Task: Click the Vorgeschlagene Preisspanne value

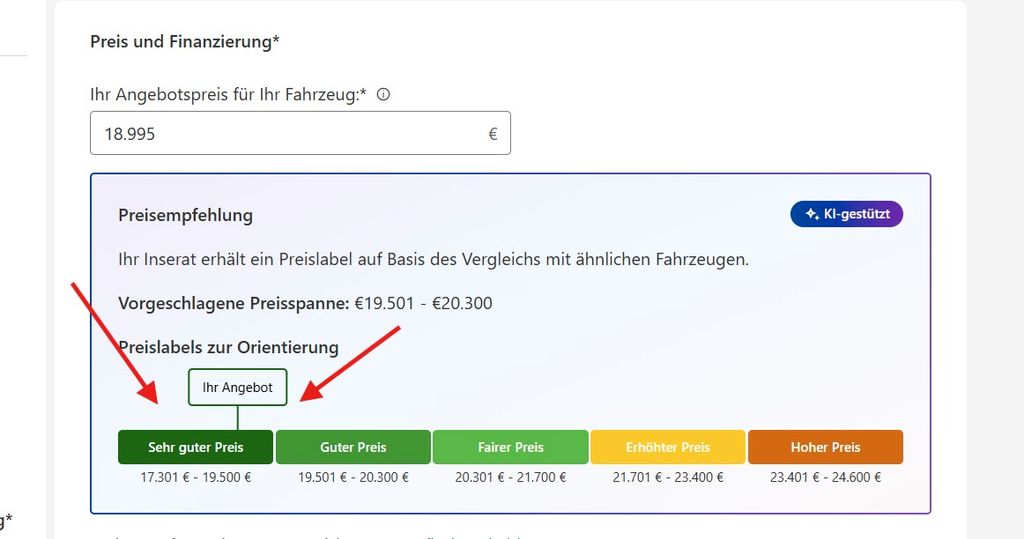Action: point(423,303)
